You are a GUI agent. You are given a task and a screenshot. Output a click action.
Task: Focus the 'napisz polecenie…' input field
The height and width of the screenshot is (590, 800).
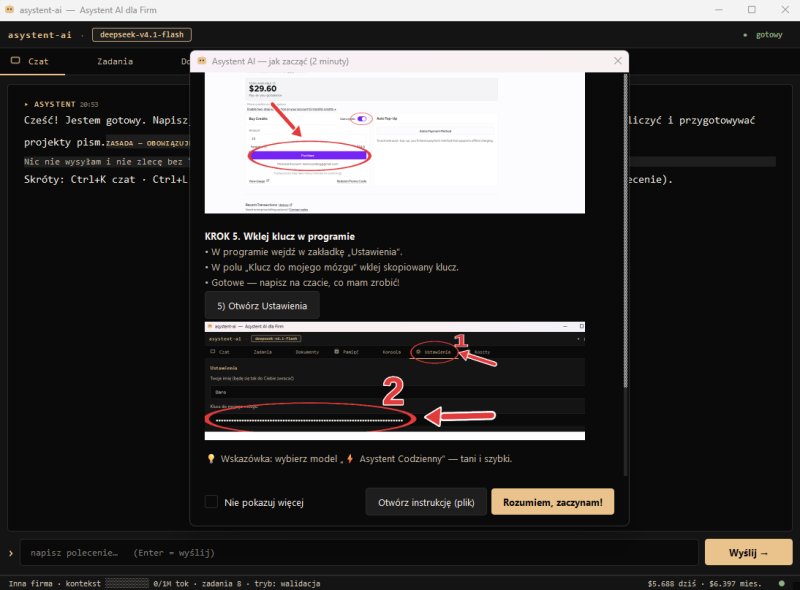point(359,553)
